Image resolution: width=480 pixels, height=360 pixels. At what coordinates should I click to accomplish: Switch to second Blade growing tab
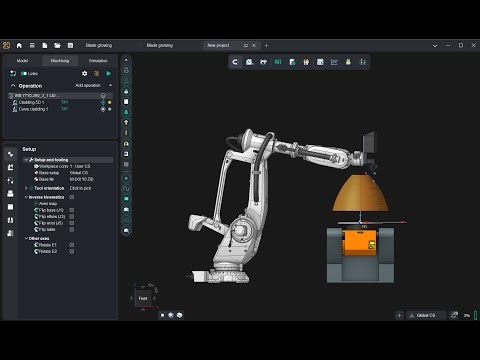[x=160, y=45]
